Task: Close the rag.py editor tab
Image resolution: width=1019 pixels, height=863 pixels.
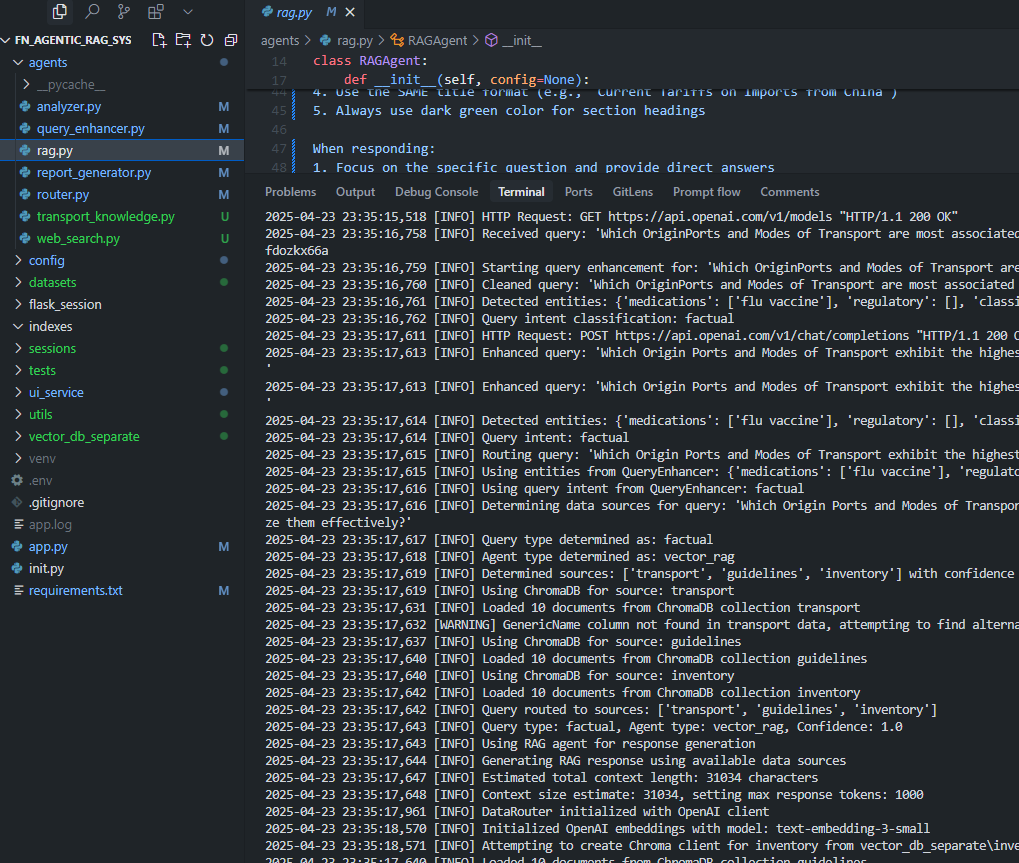Action: [x=350, y=12]
